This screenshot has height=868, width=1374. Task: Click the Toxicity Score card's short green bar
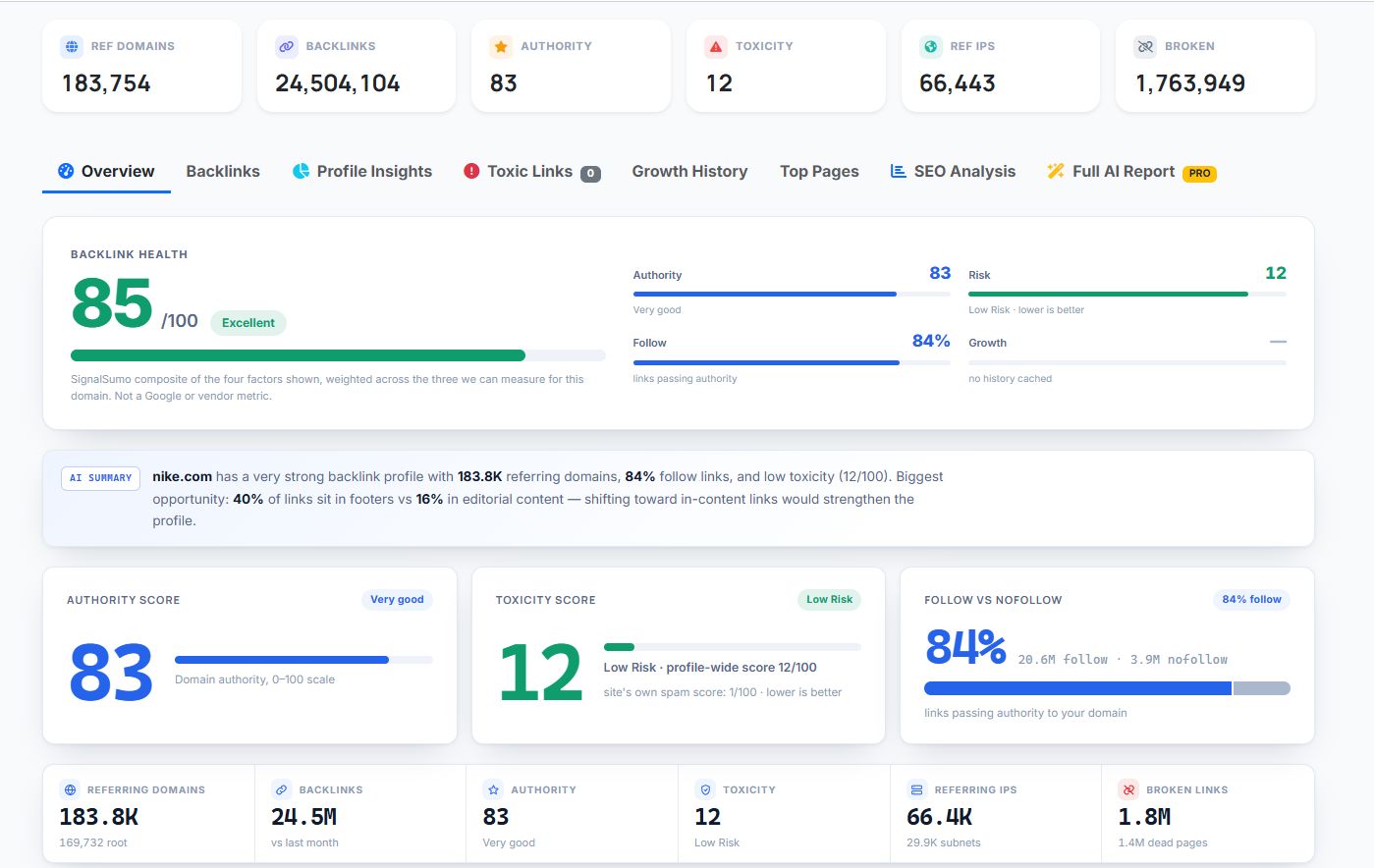coord(619,647)
